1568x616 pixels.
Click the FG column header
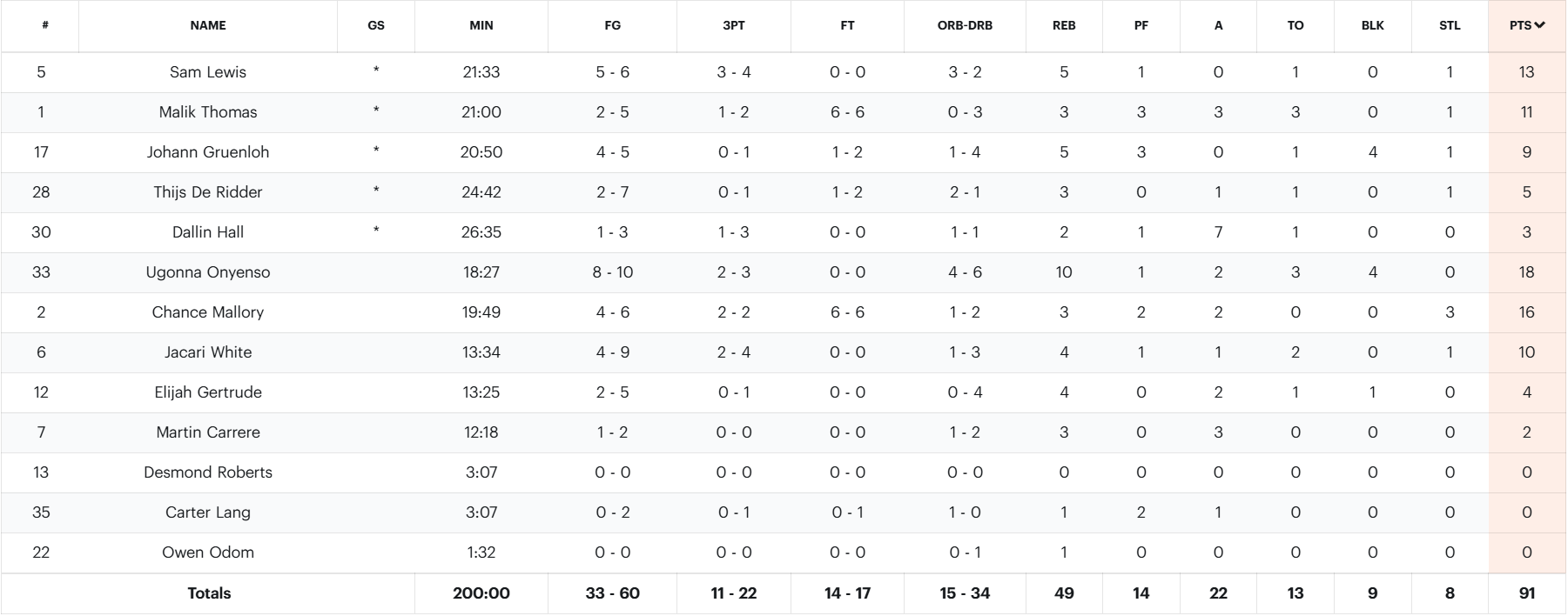612,25
